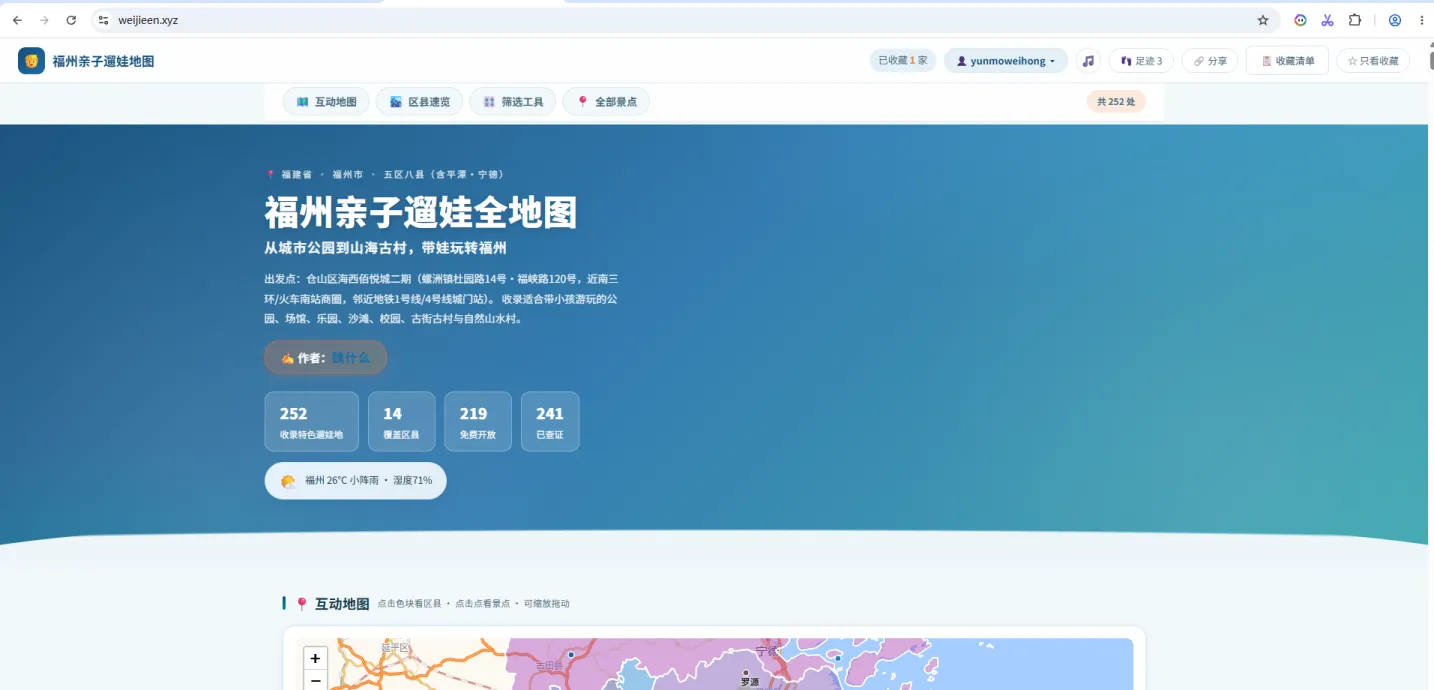
Task: Click the 互动地图 section heading
Action: (342, 604)
